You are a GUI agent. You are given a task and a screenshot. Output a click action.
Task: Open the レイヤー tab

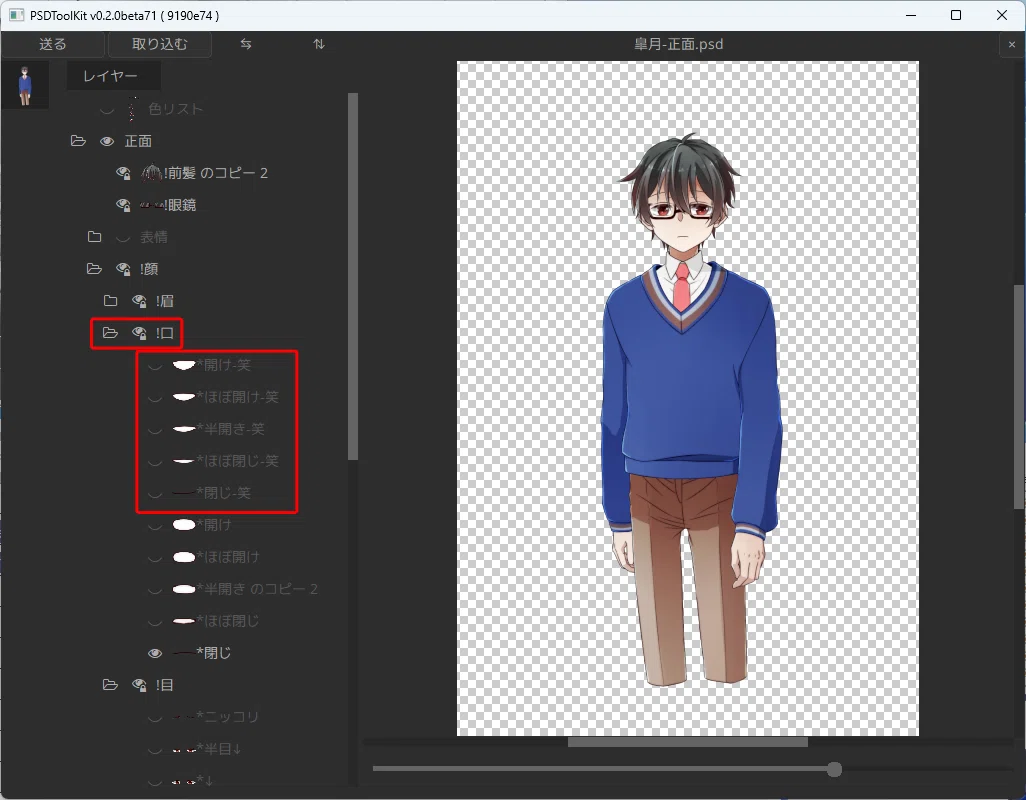(x=113, y=76)
